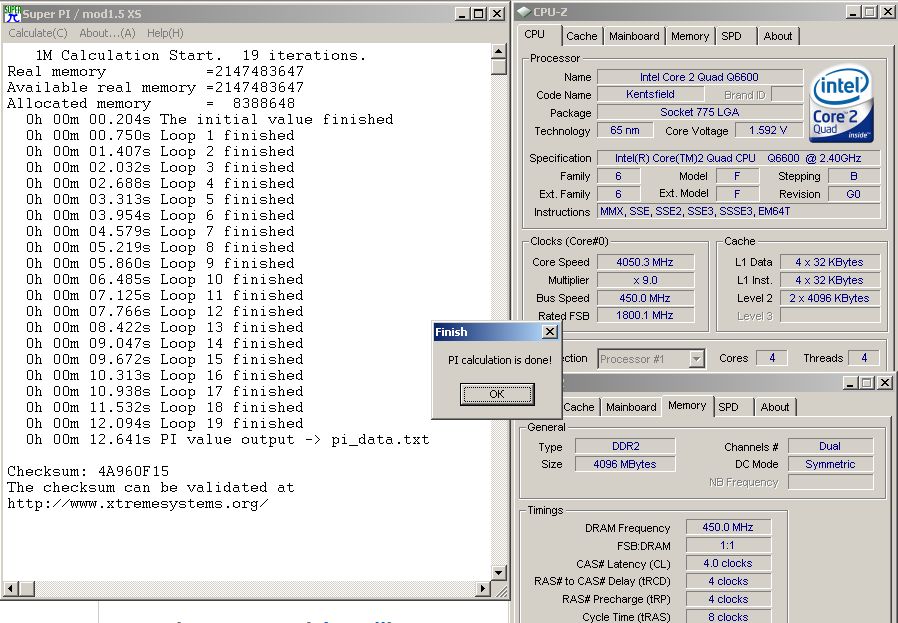898x623 pixels.
Task: Click the Threads value '4'
Action: coord(864,358)
